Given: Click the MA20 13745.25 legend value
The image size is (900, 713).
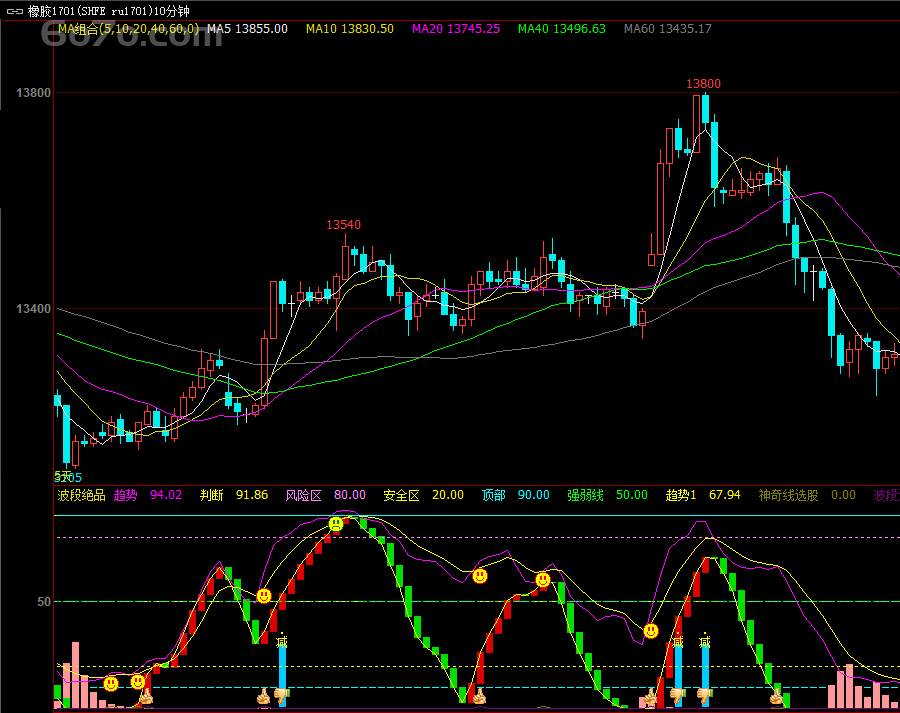Looking at the screenshot, I should tap(456, 29).
